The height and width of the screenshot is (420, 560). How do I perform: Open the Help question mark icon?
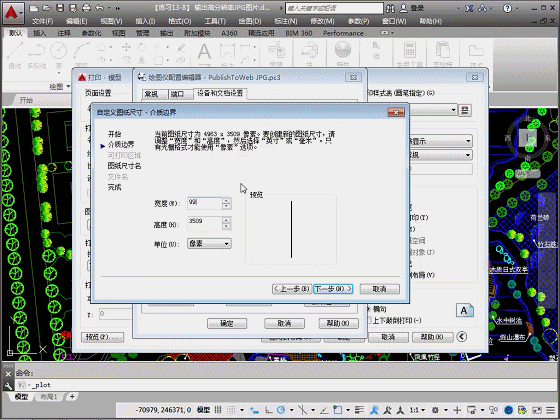click(507, 8)
